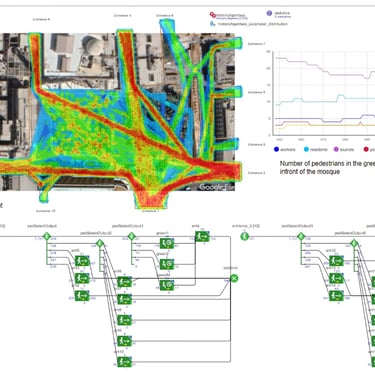Select the pedSelectOutput1 diamond block
The height and width of the screenshot is (375, 375).
tap(131, 237)
